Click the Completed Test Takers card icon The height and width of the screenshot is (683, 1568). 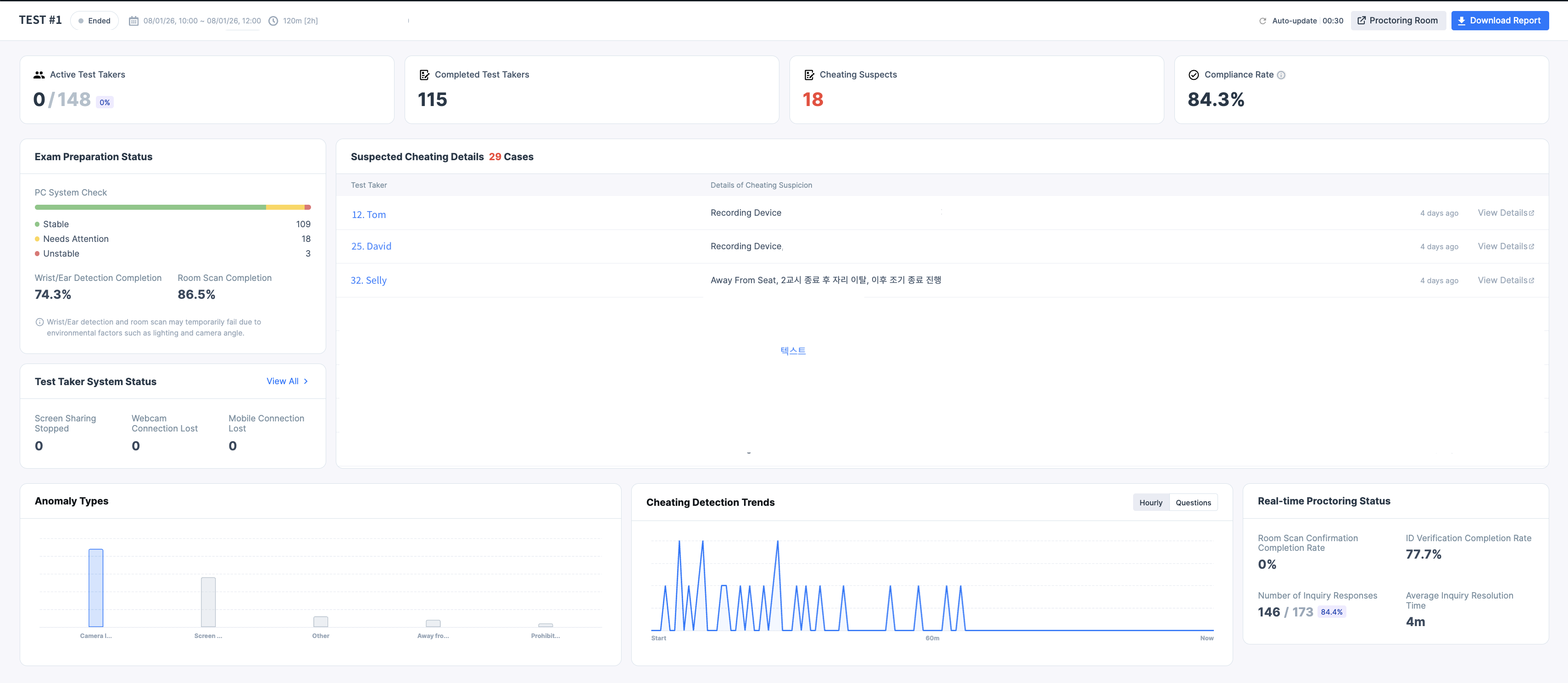[x=424, y=75]
